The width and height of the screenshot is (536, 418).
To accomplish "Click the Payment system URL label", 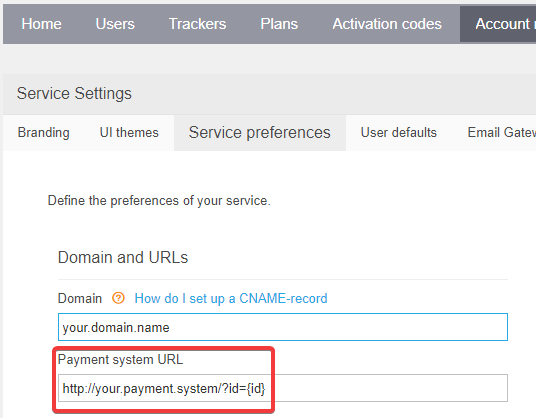I will tap(120, 360).
